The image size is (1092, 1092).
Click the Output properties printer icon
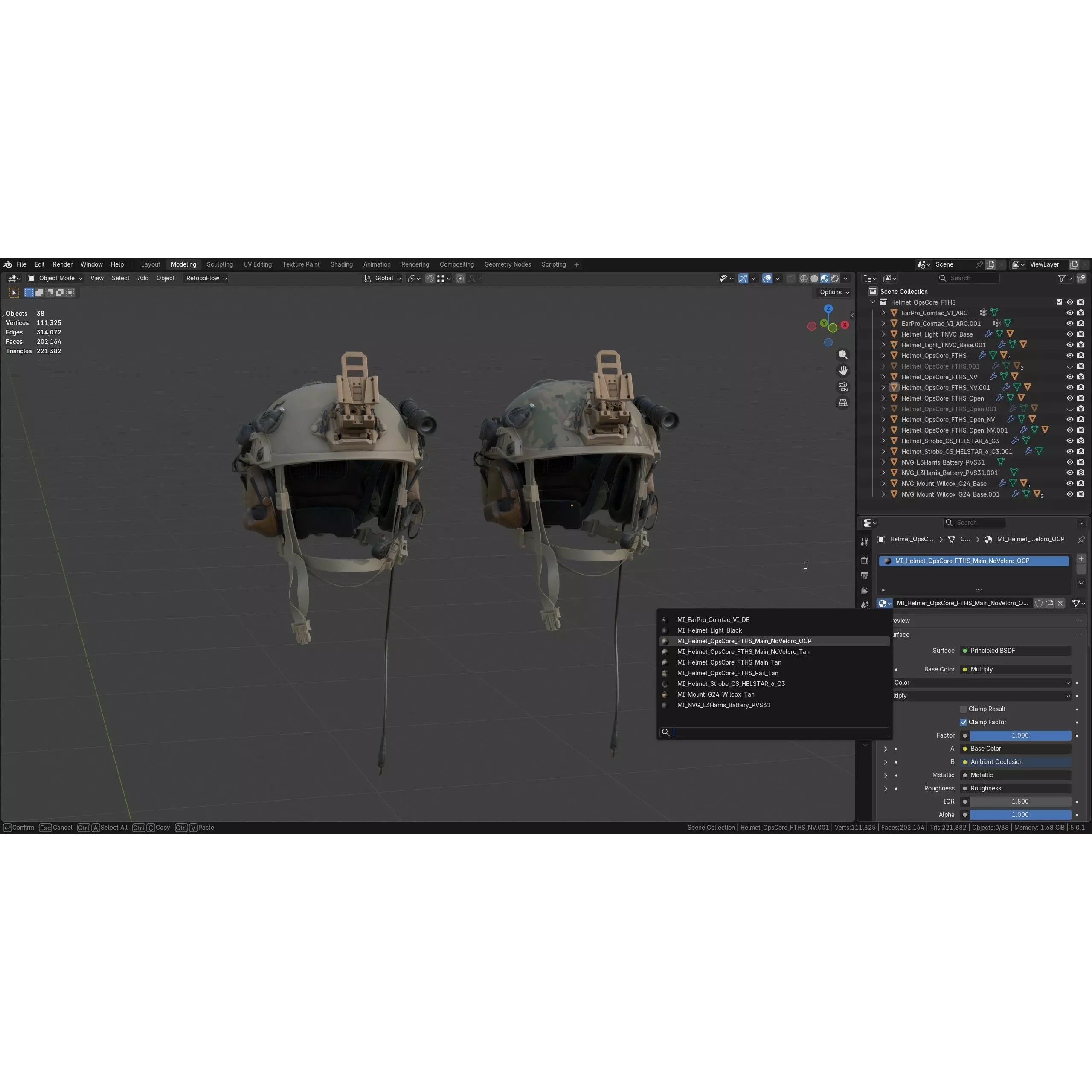pyautogui.click(x=865, y=575)
